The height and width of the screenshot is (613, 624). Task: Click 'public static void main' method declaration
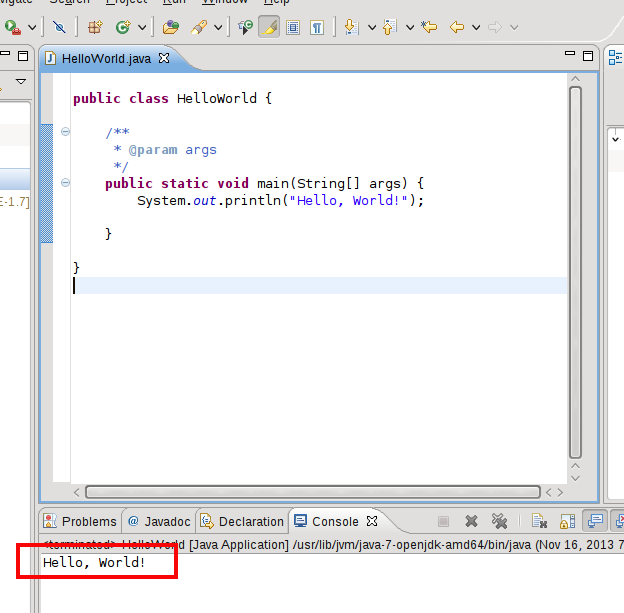click(x=265, y=184)
